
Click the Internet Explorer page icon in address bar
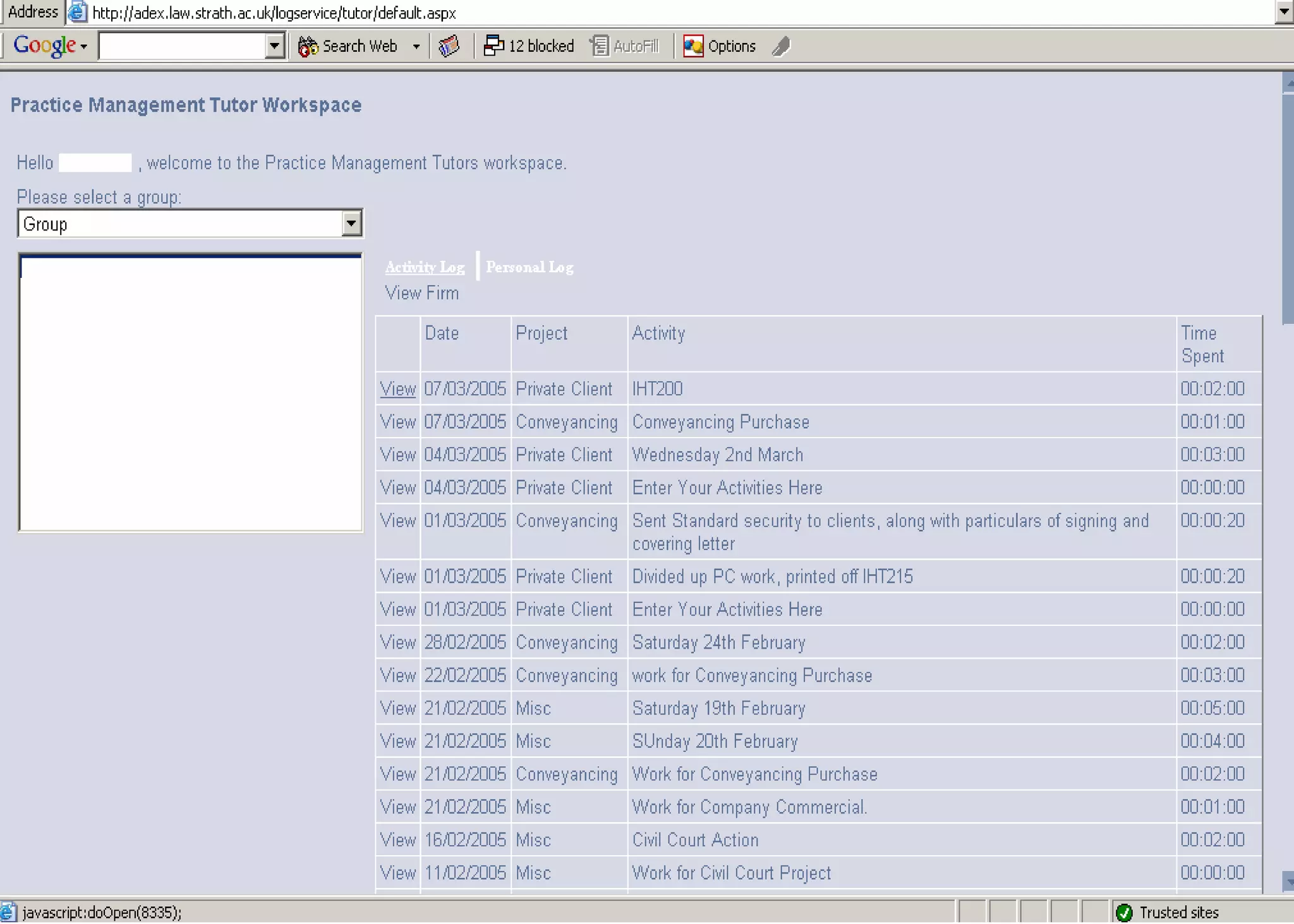(77, 13)
